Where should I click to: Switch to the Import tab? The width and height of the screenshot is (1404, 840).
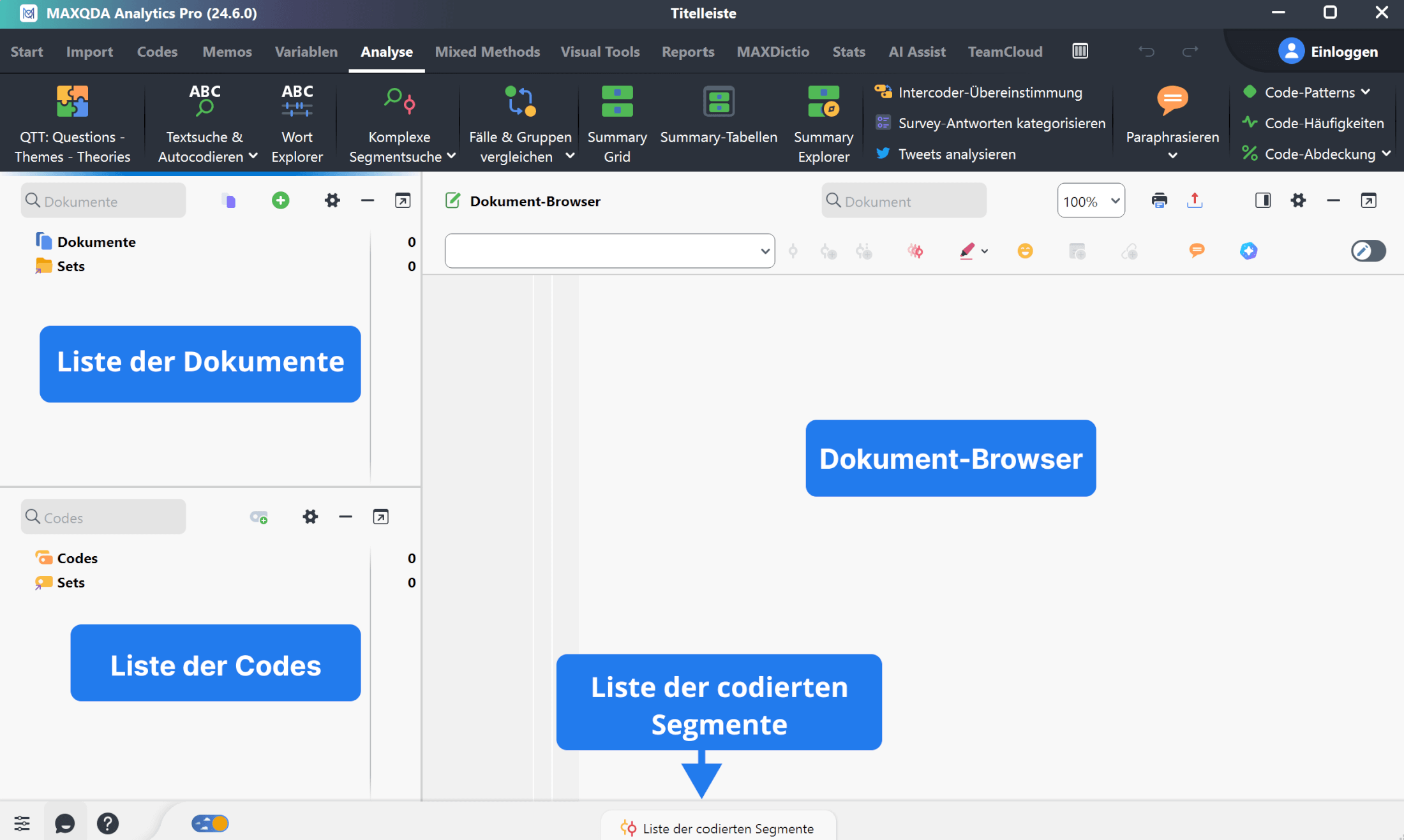click(x=89, y=52)
